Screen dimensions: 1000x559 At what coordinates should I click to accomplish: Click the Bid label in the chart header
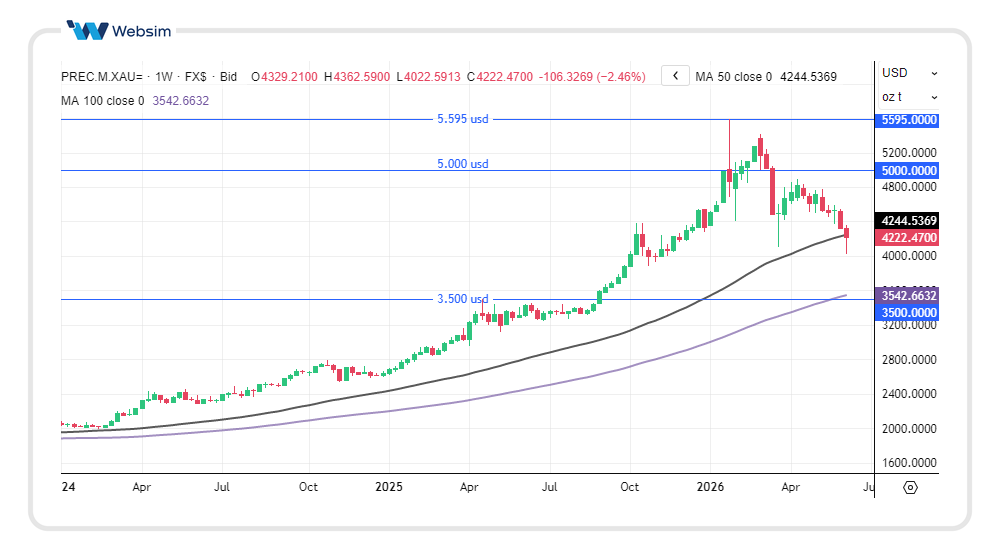click(x=228, y=76)
